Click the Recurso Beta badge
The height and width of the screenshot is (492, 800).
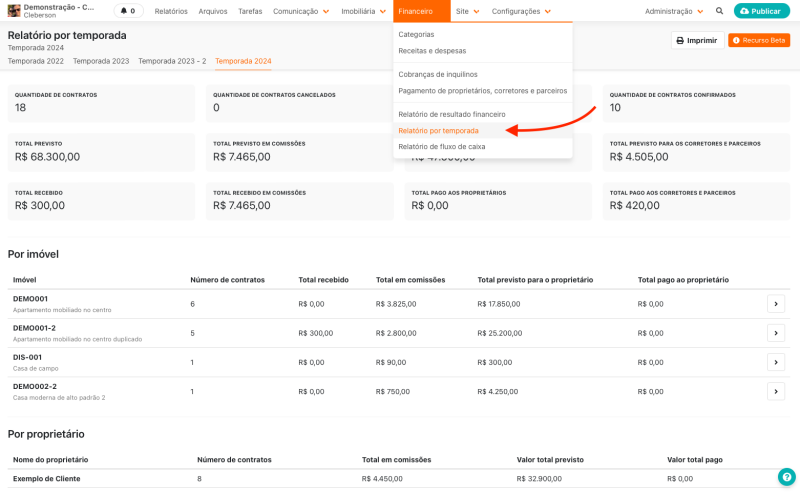(759, 40)
